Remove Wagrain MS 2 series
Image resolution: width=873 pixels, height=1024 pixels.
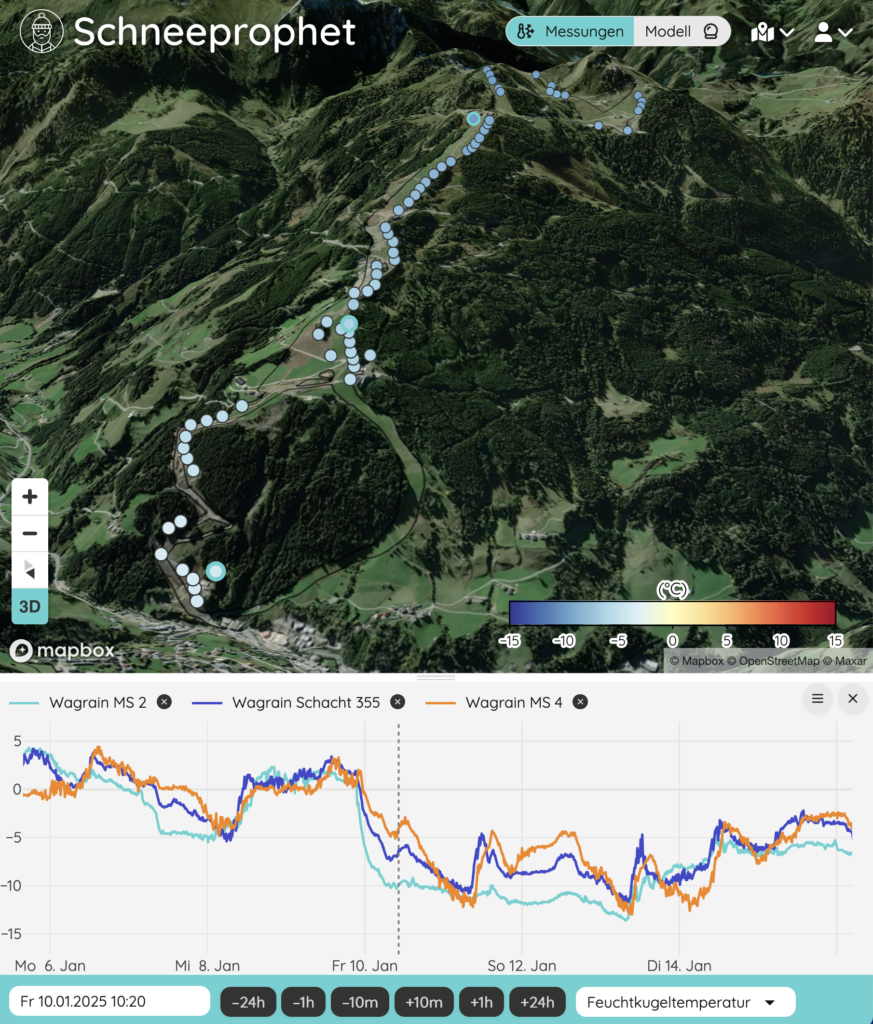[x=165, y=702]
